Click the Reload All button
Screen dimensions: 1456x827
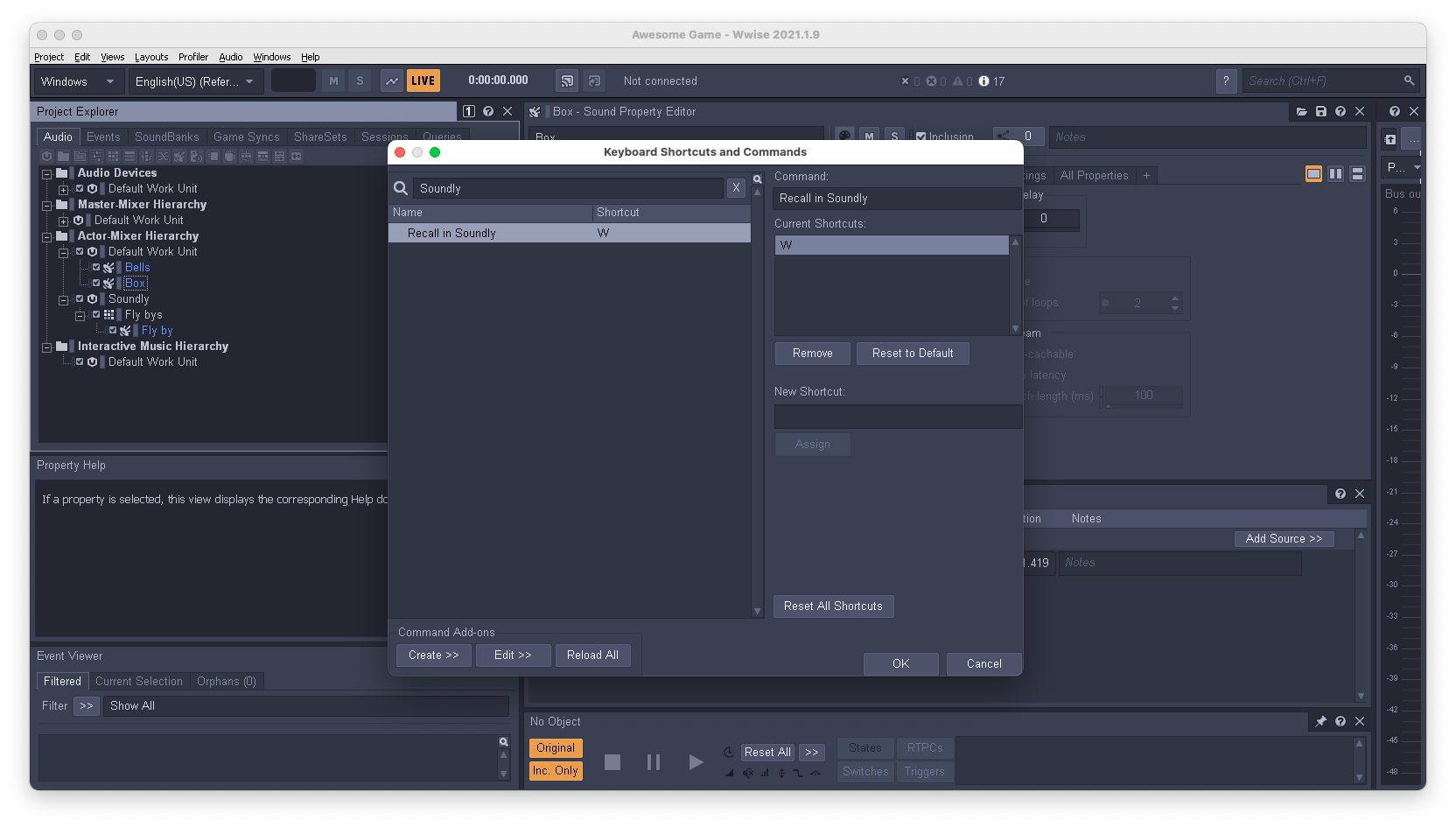click(592, 655)
